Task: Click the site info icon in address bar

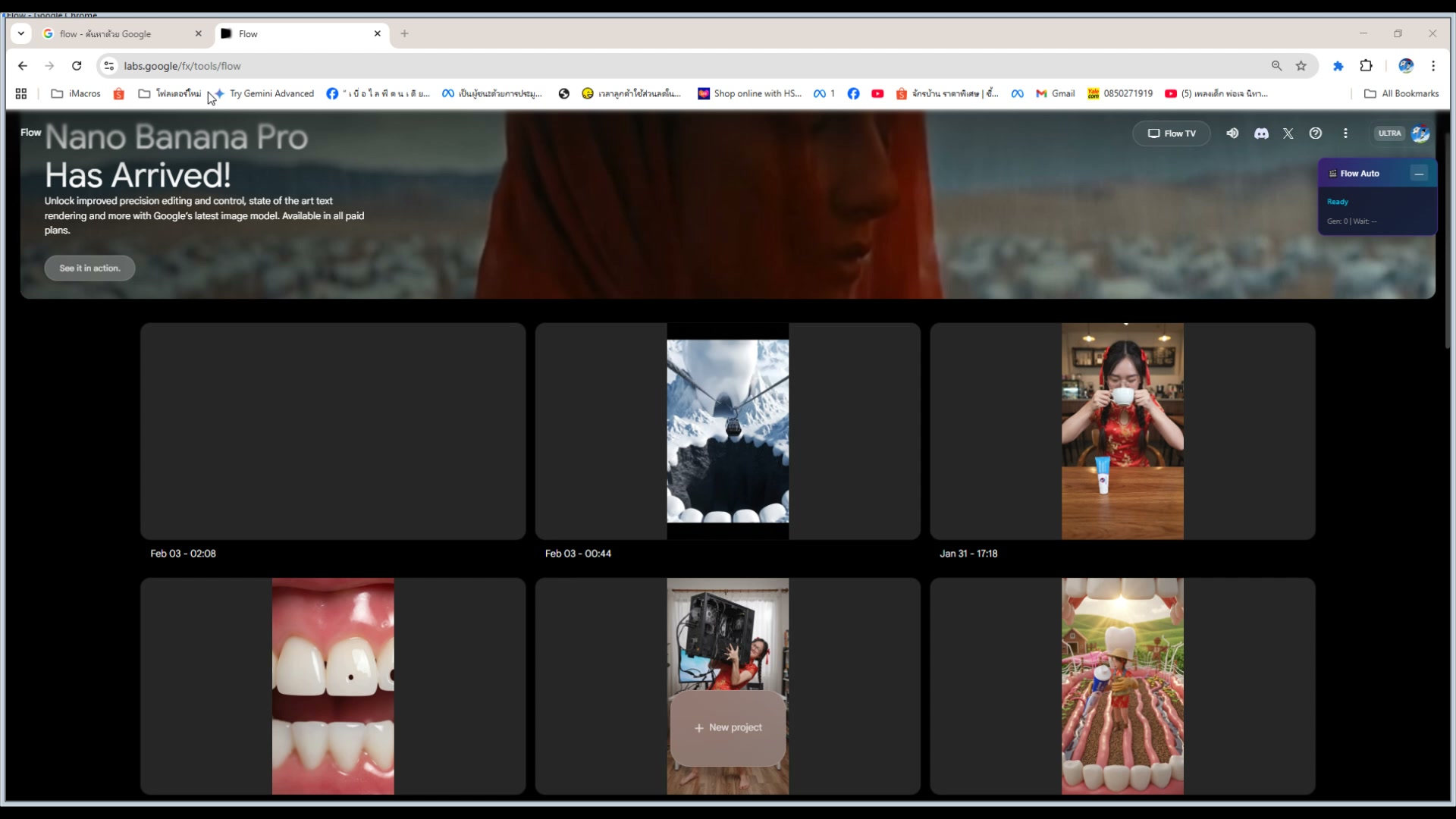Action: coord(108,66)
